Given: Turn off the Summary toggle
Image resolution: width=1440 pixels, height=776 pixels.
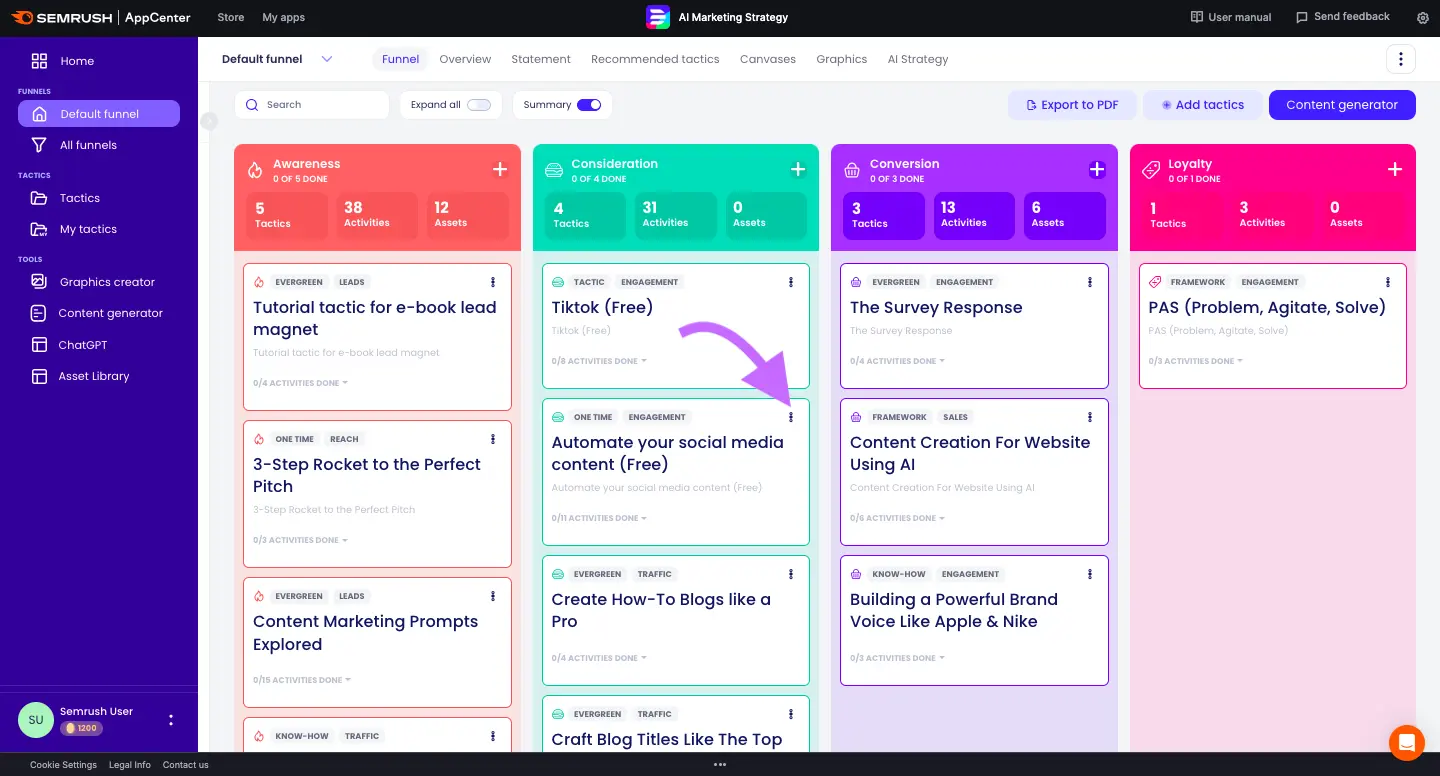Looking at the screenshot, I should point(589,105).
